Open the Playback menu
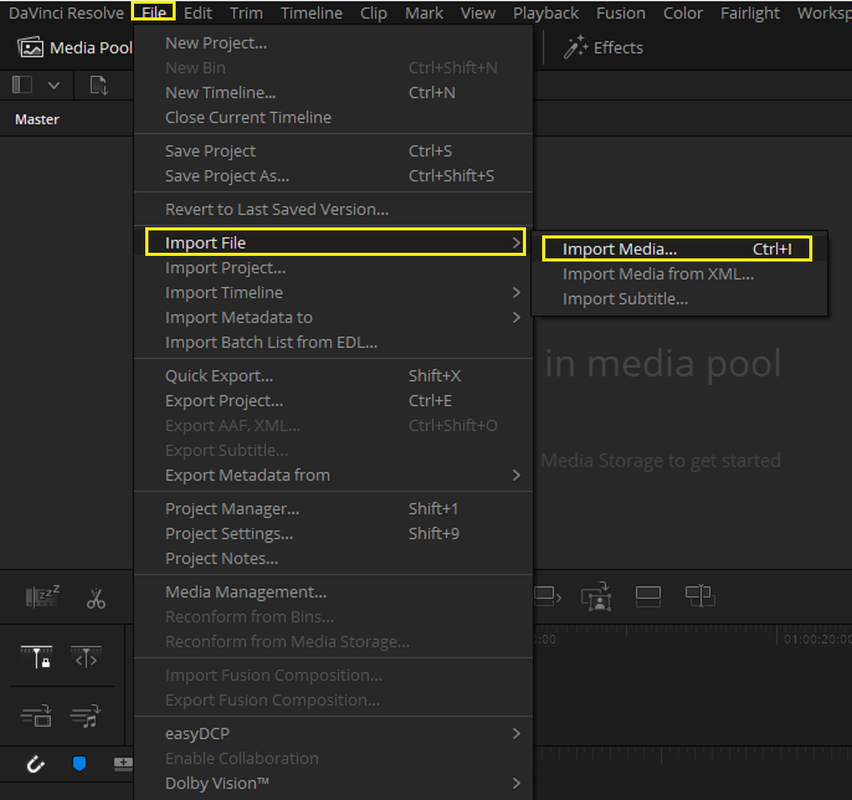 pyautogui.click(x=546, y=12)
